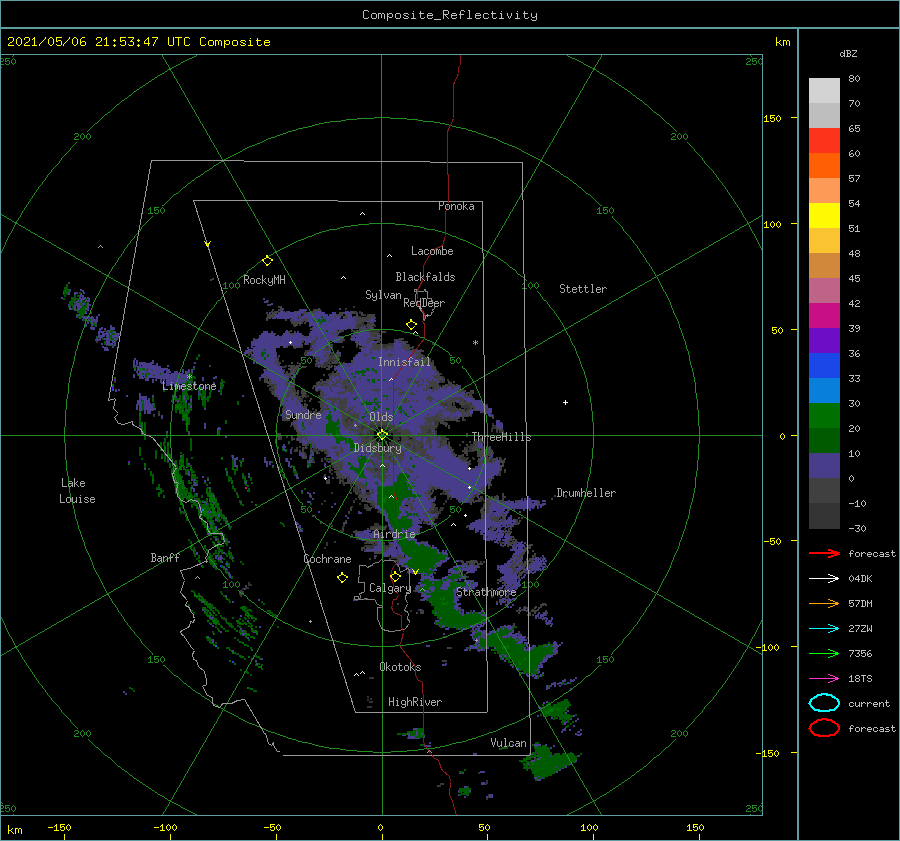Viewport: 900px width, 841px height.
Task: Click the yellow diamond marker right of Cochrane
Action: tap(342, 578)
